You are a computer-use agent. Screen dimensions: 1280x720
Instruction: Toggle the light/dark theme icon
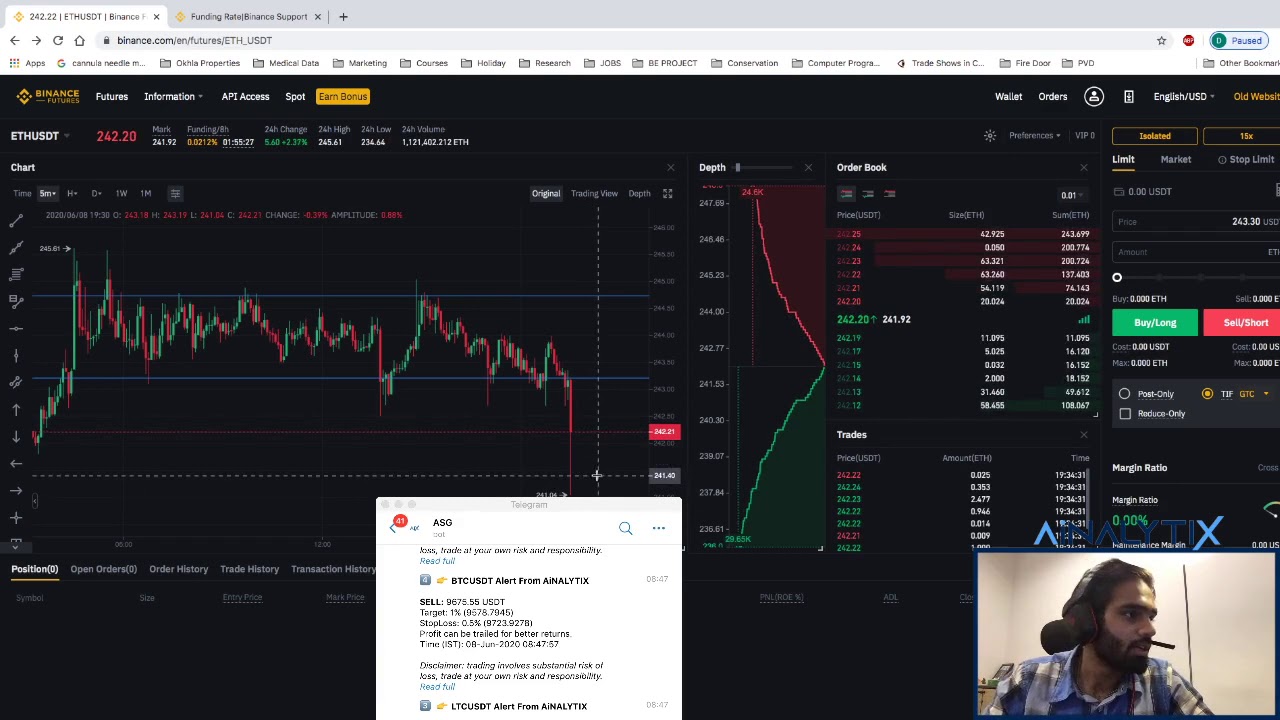pos(990,135)
